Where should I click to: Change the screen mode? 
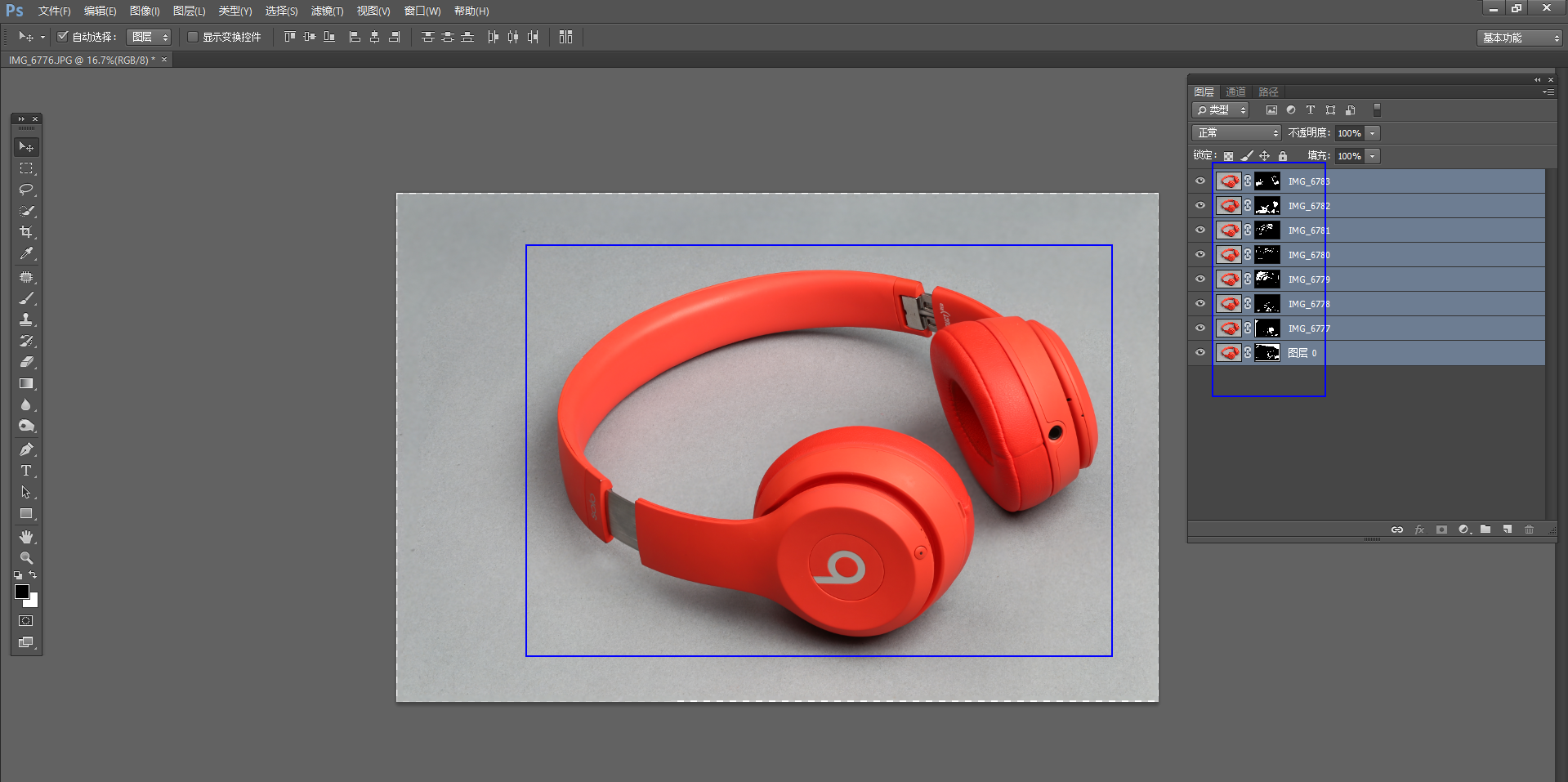26,642
